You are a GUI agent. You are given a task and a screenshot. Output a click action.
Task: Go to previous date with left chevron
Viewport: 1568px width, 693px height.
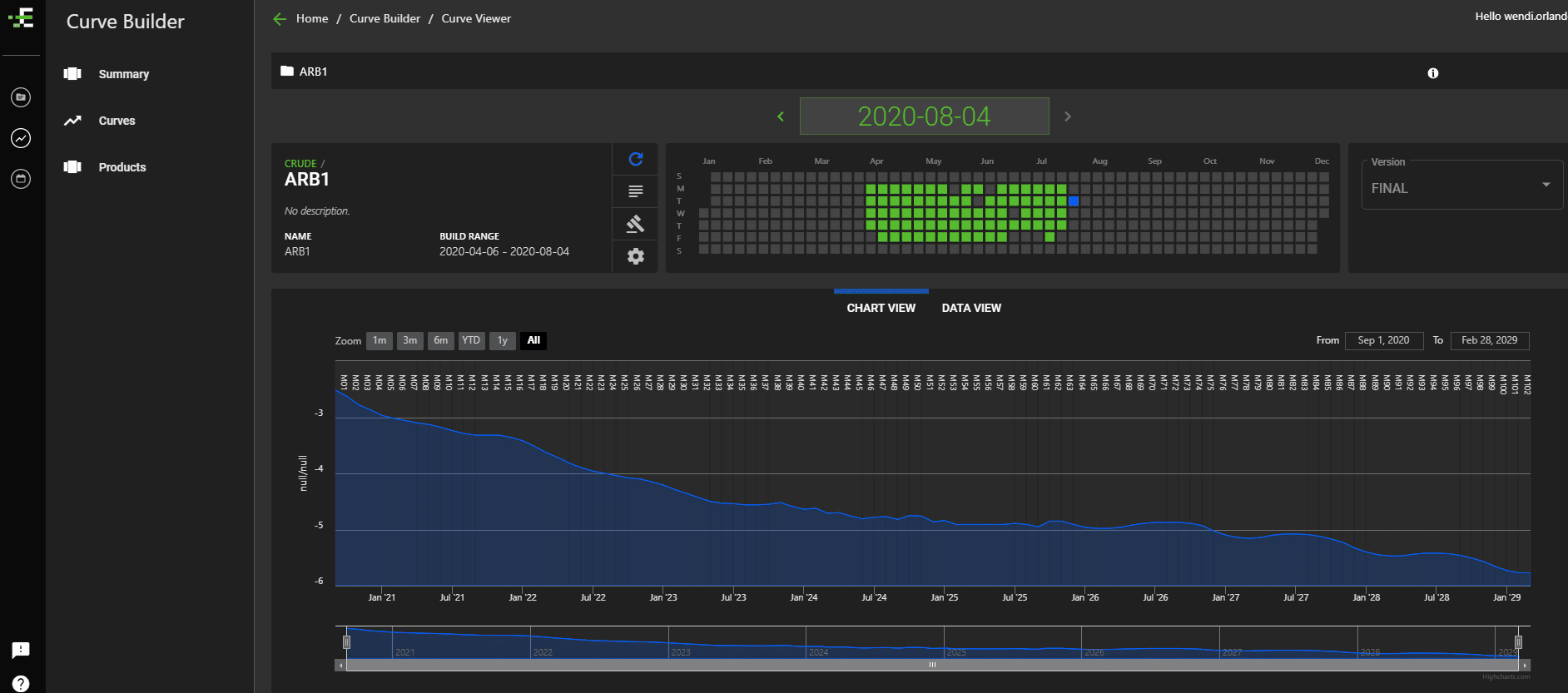click(781, 116)
